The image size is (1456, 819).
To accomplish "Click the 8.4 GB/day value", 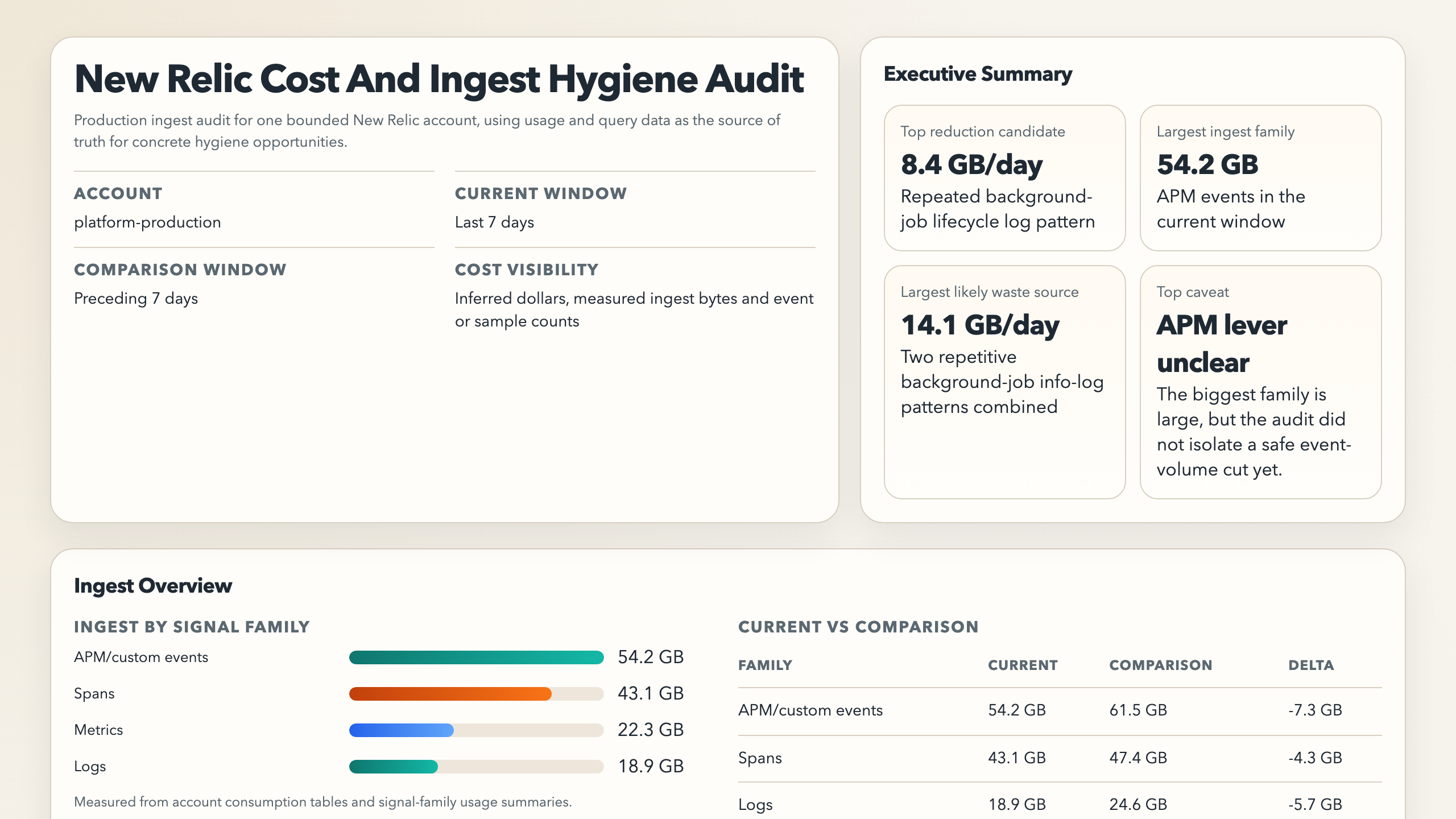I will [971, 164].
